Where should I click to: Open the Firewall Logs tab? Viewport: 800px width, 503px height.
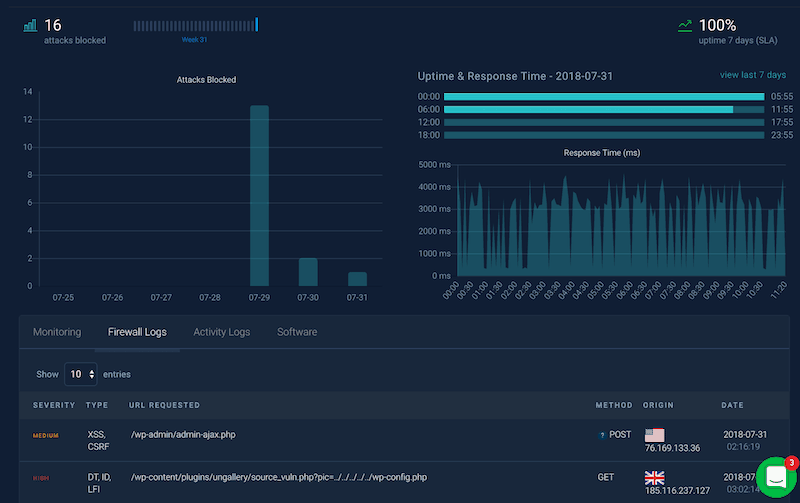[137, 332]
